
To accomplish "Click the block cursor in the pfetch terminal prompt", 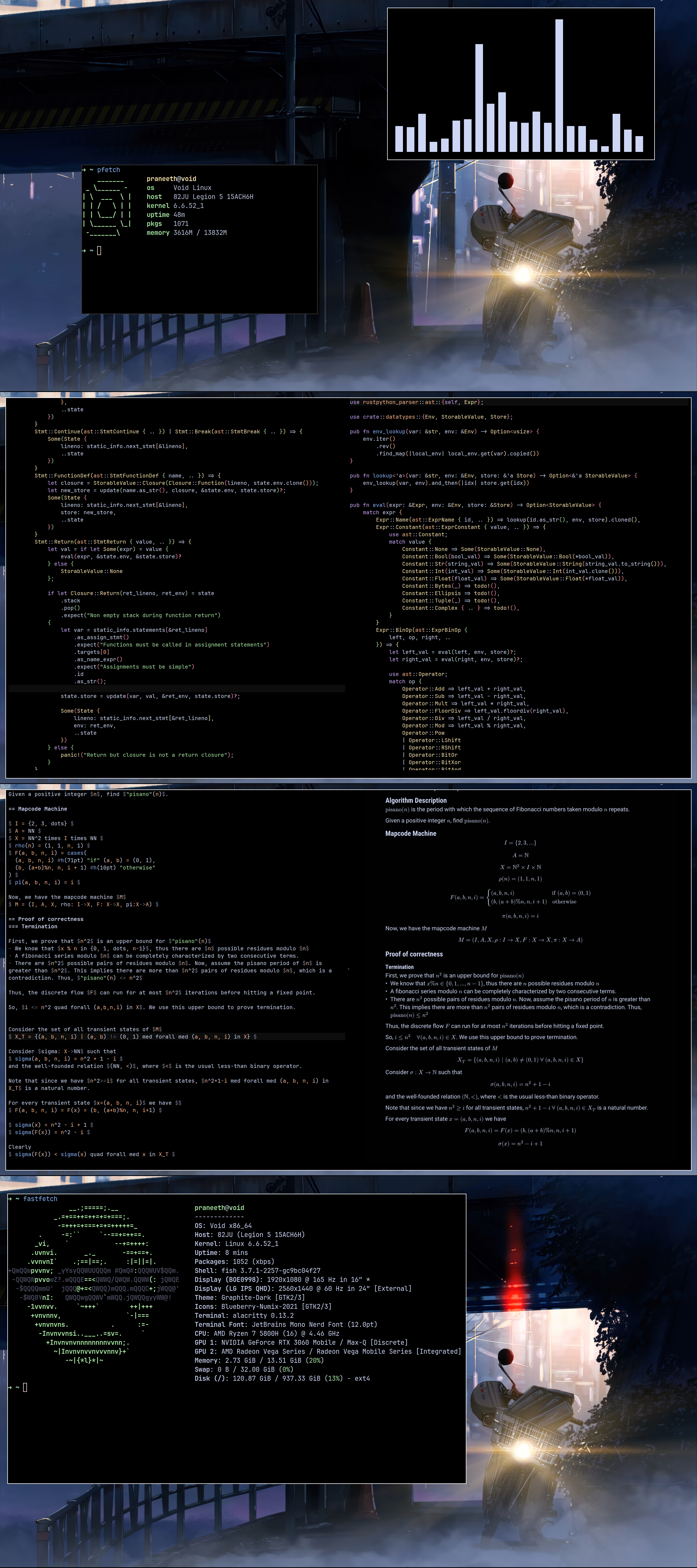I will 99,250.
